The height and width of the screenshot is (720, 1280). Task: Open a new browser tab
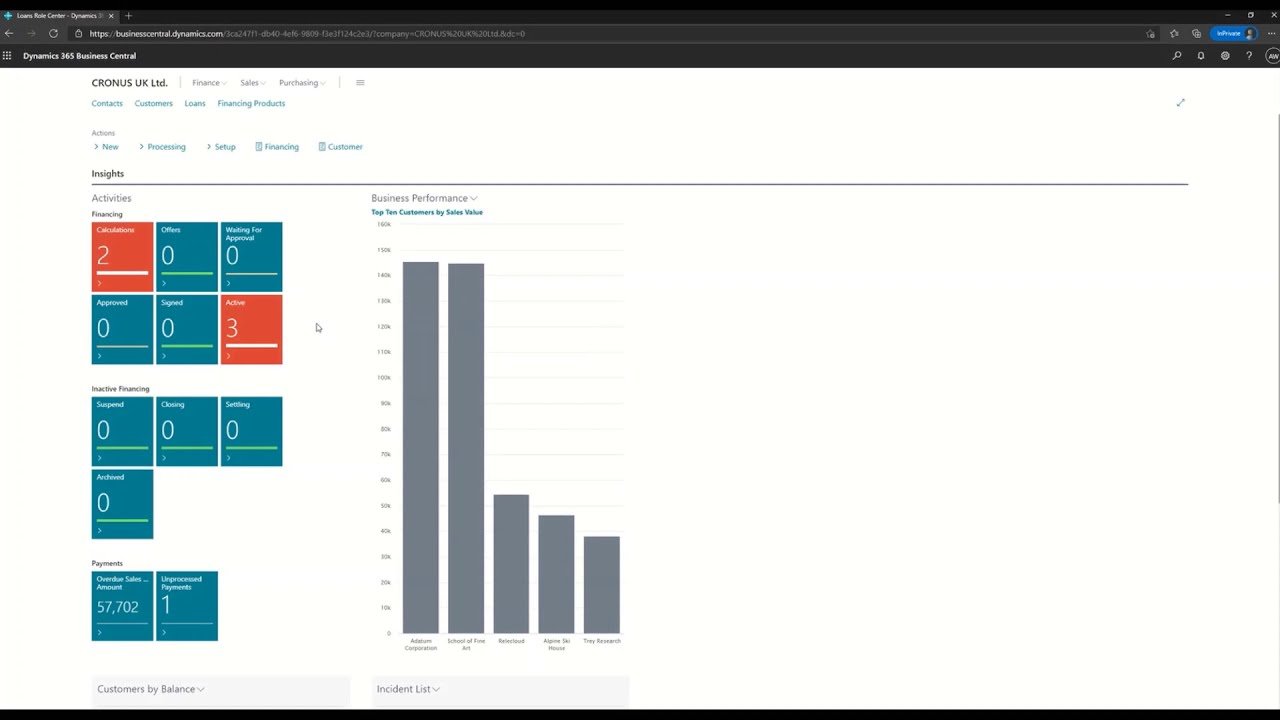coord(128,15)
